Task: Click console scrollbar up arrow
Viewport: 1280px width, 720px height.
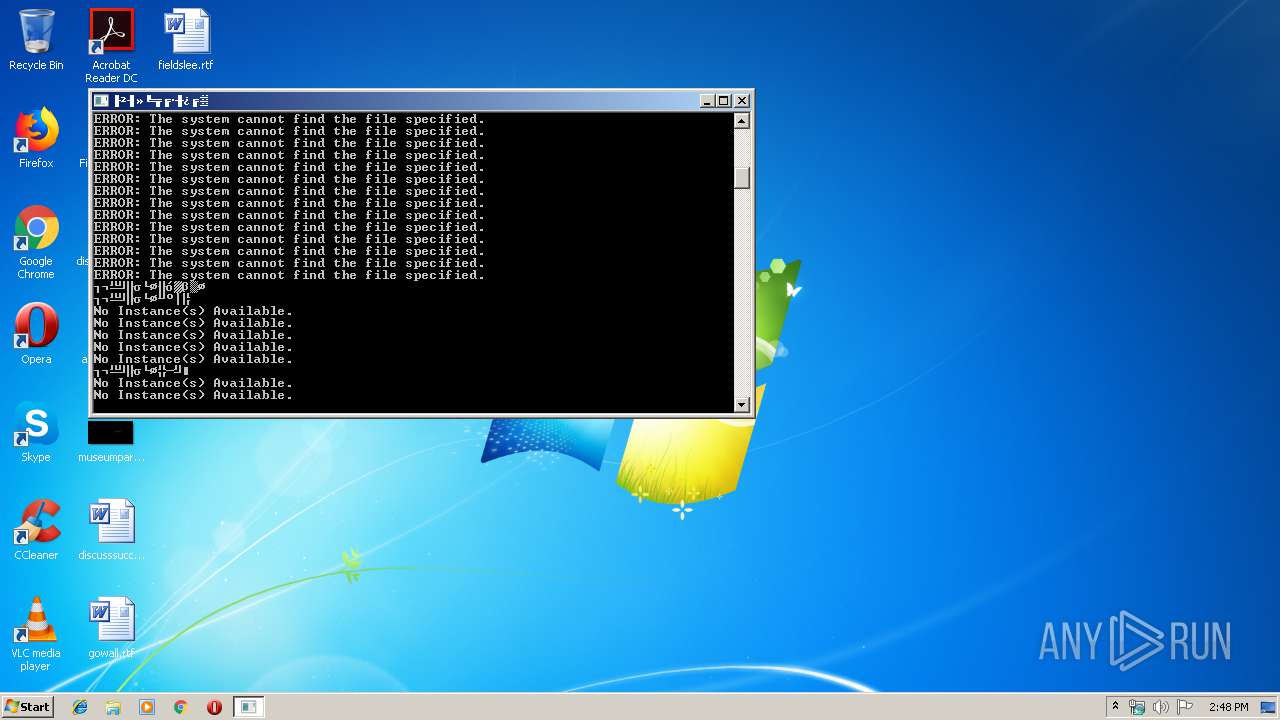Action: click(742, 121)
